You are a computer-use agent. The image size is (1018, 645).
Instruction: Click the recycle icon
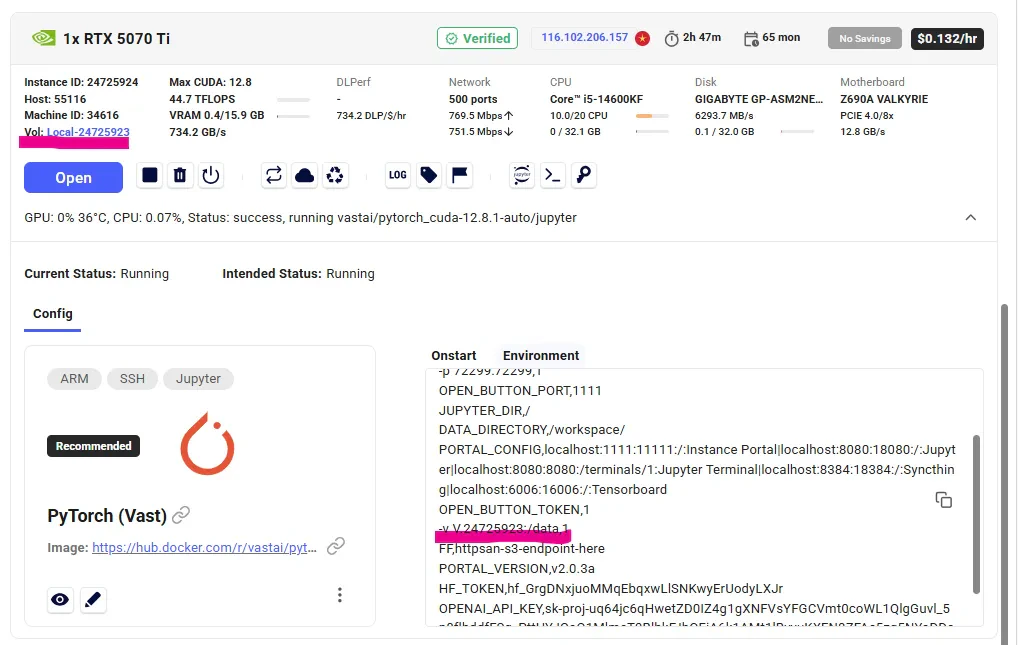(335, 175)
